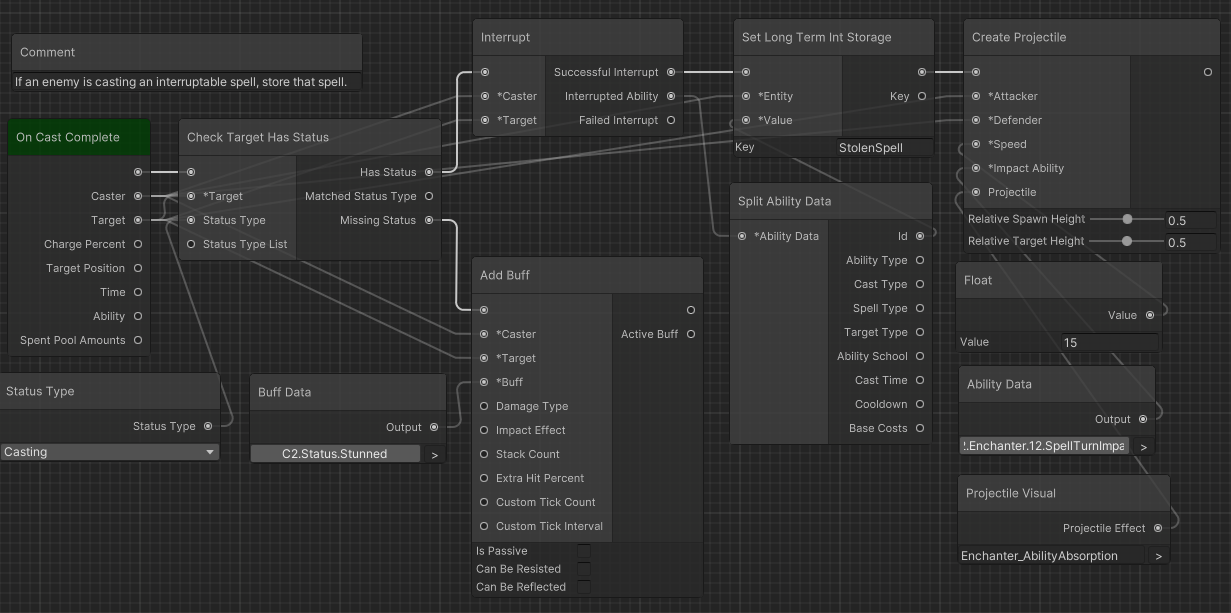The width and height of the screenshot is (1231, 613).
Task: Toggle the Can Be Reflected checkbox
Action: [x=584, y=587]
